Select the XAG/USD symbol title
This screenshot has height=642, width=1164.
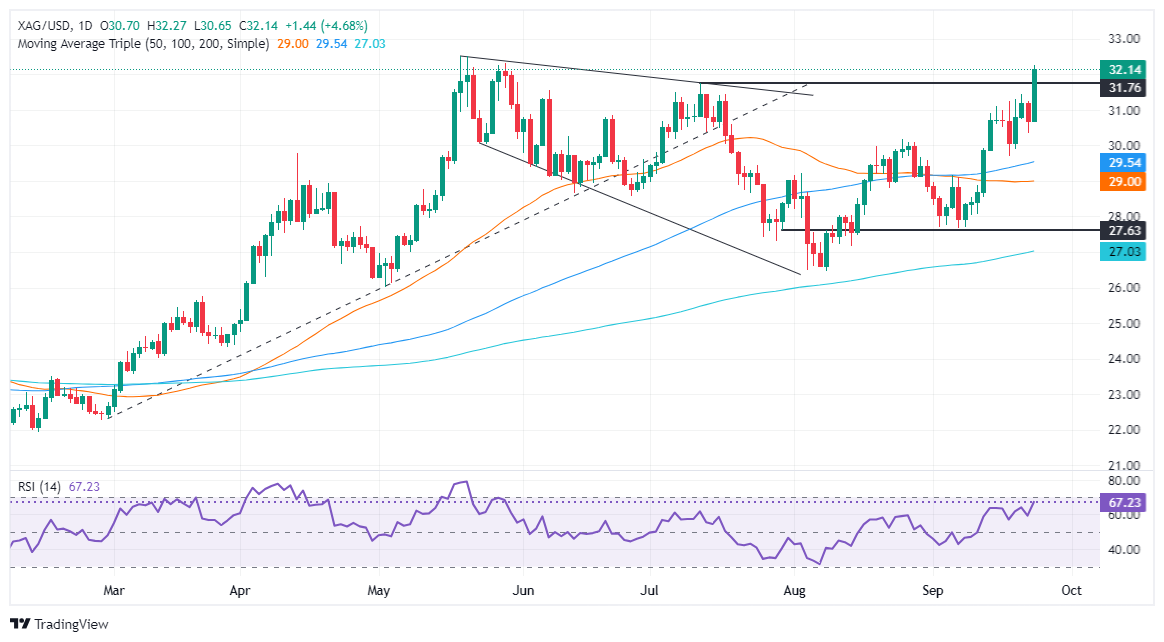click(x=45, y=26)
